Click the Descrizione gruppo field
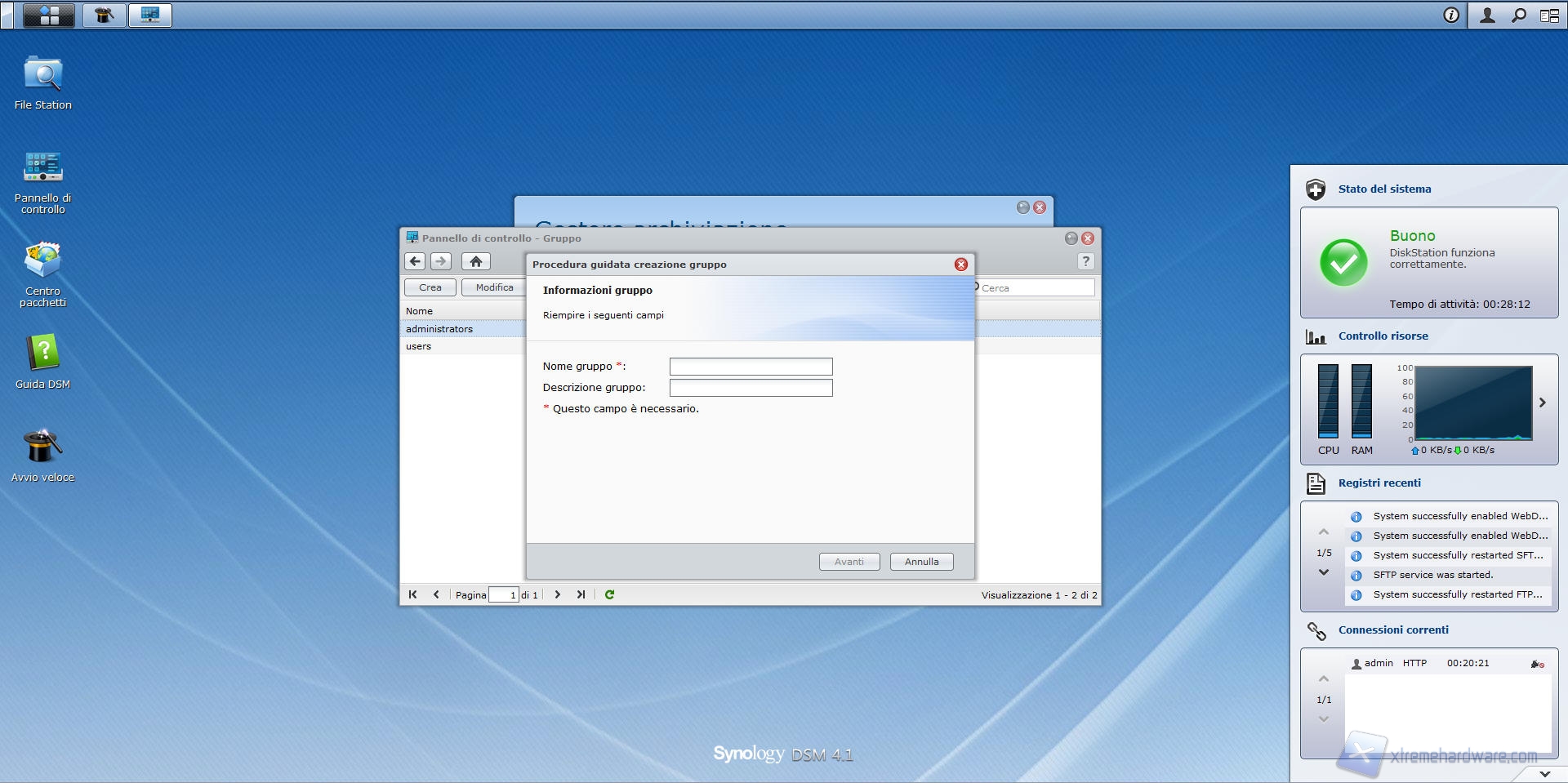The width and height of the screenshot is (1568, 783). click(751, 388)
